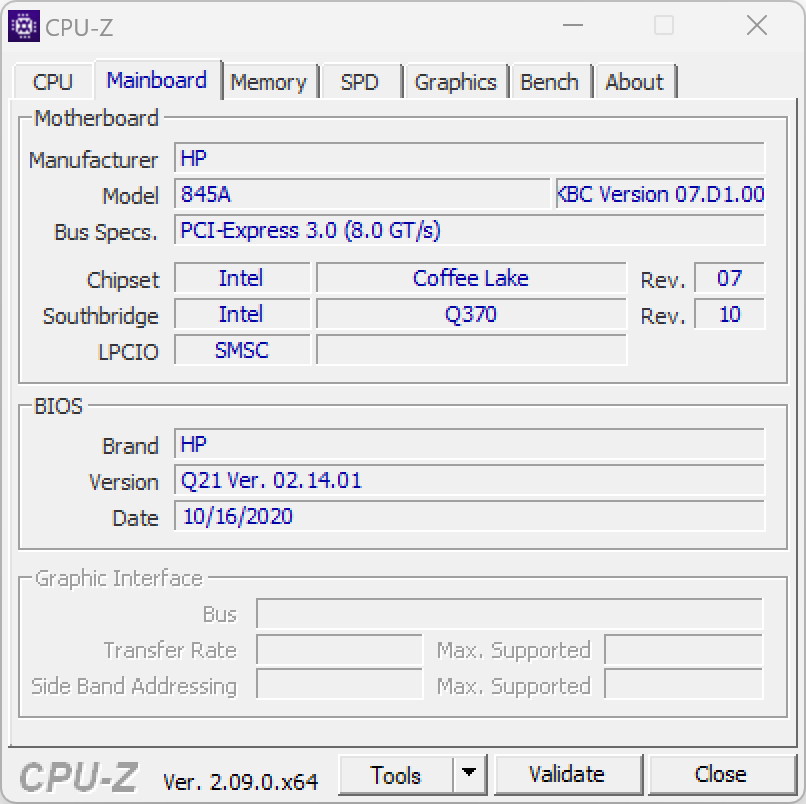806x804 pixels.
Task: Click the Side Band Max. Supported field
Action: [x=684, y=684]
